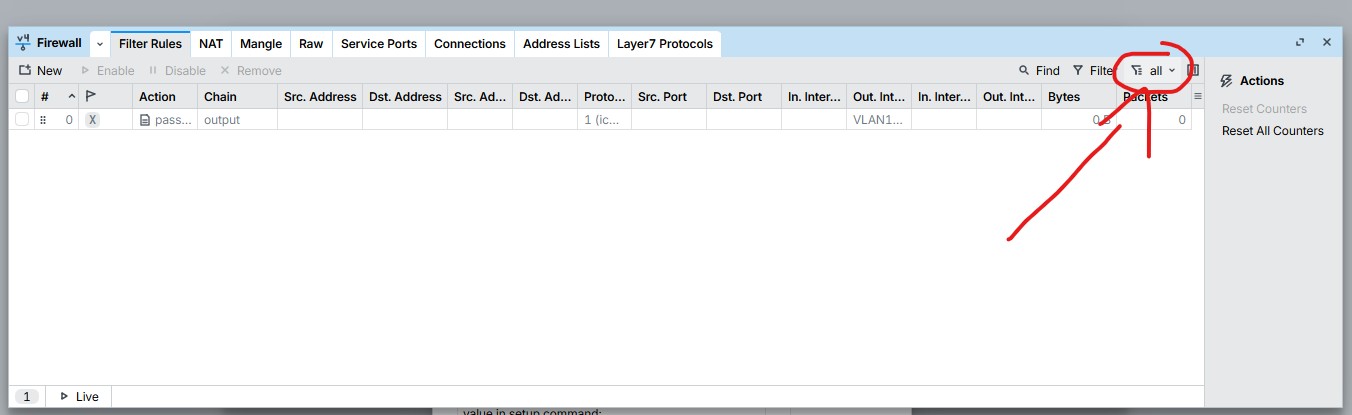Click the Remove toolbar button
The height and width of the screenshot is (415, 1352).
251,71
